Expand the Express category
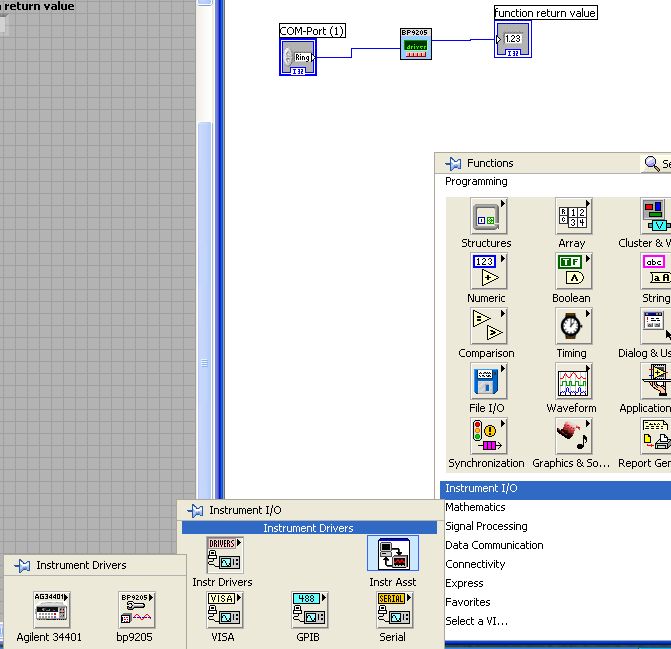The image size is (671, 649). coord(464,583)
